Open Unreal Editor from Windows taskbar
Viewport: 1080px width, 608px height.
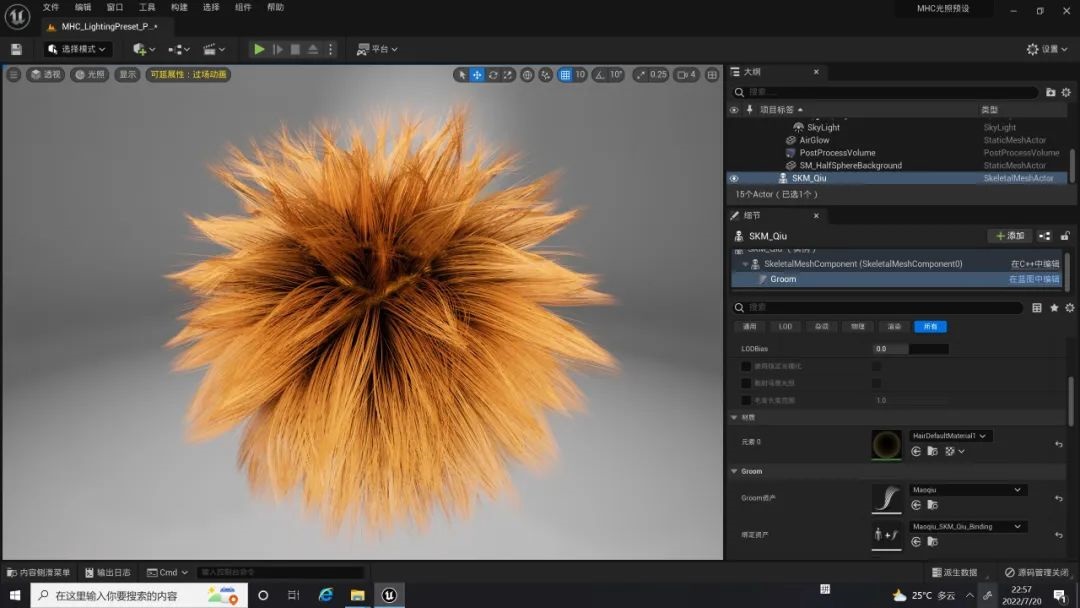389,595
